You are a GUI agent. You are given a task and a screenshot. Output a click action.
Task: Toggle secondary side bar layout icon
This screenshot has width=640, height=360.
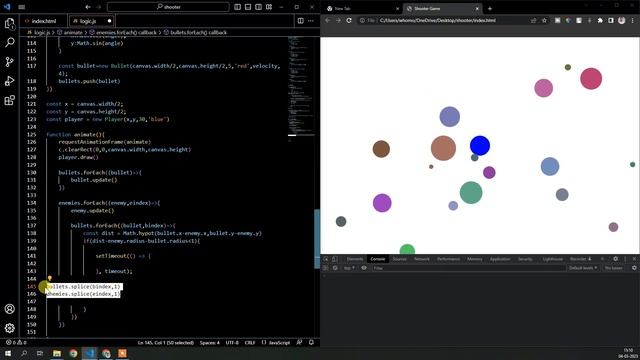click(259, 7)
